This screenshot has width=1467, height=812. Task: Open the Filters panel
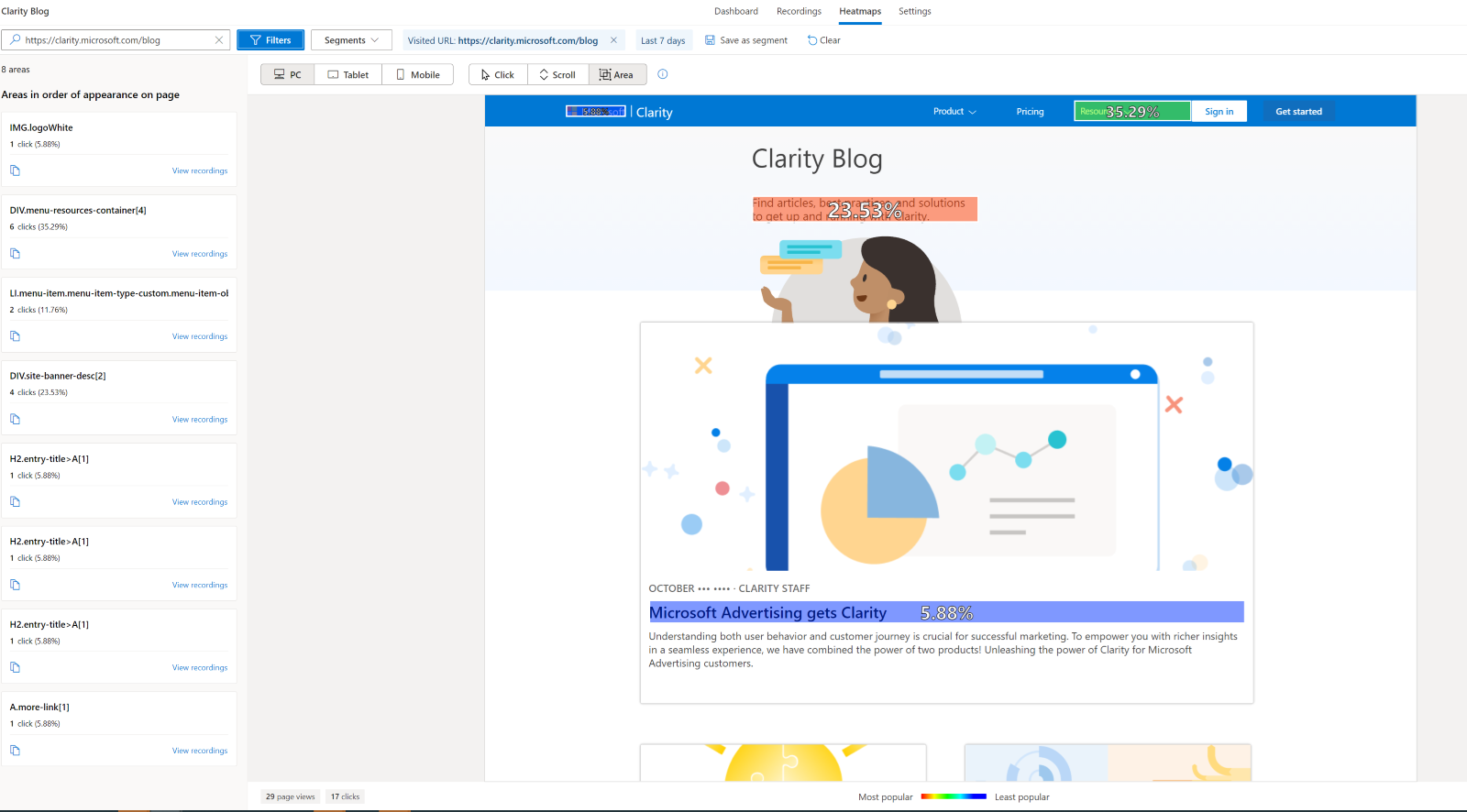click(270, 40)
